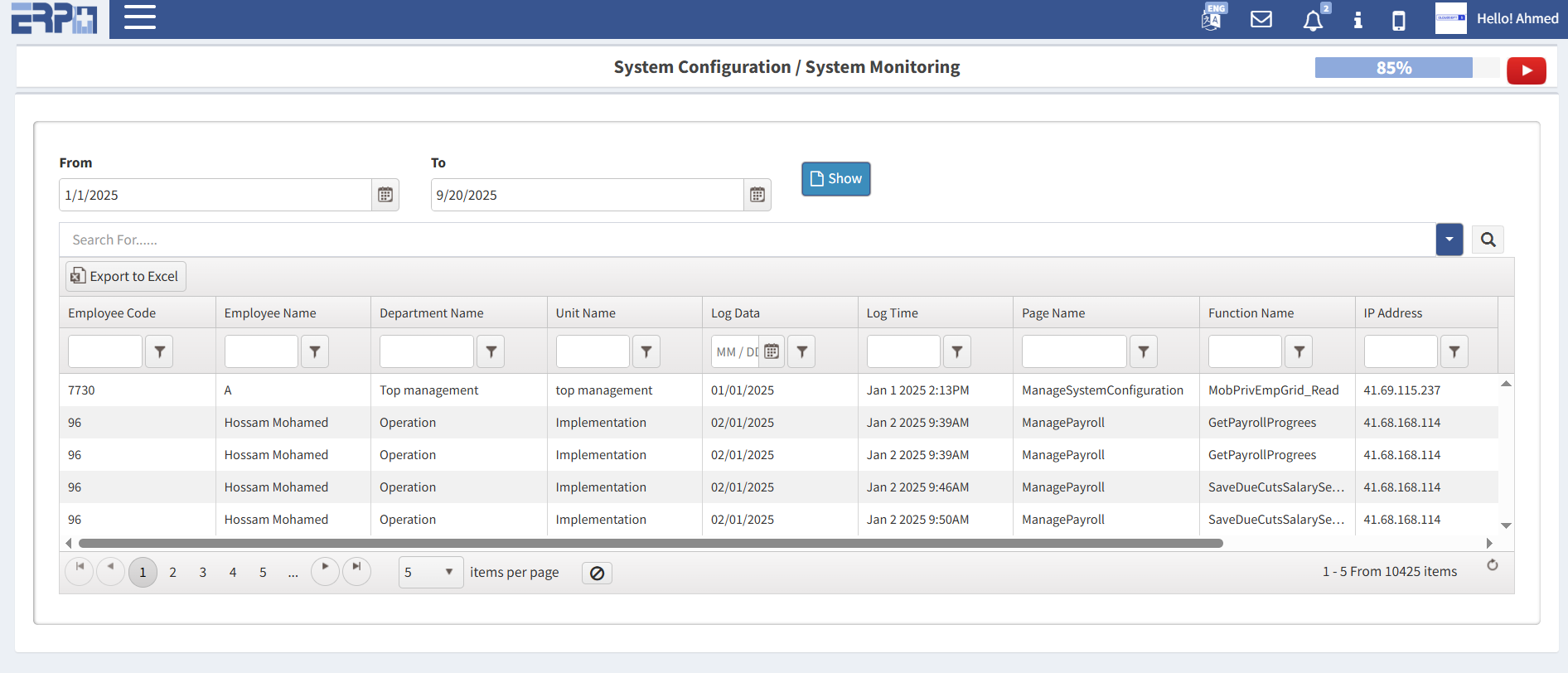
Task: Click the mobile phone icon
Action: tap(1398, 20)
